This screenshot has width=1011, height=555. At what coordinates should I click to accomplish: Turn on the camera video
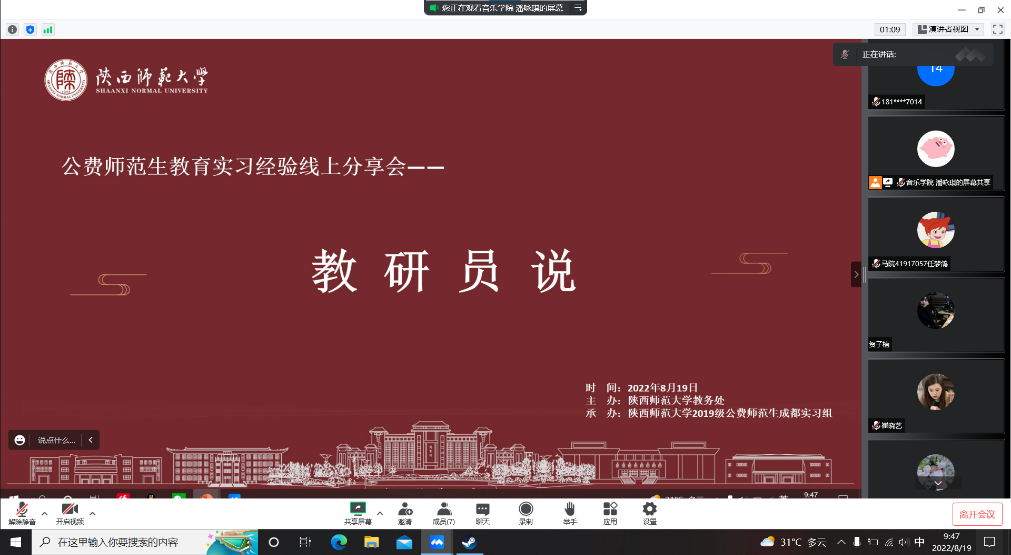[x=70, y=513]
